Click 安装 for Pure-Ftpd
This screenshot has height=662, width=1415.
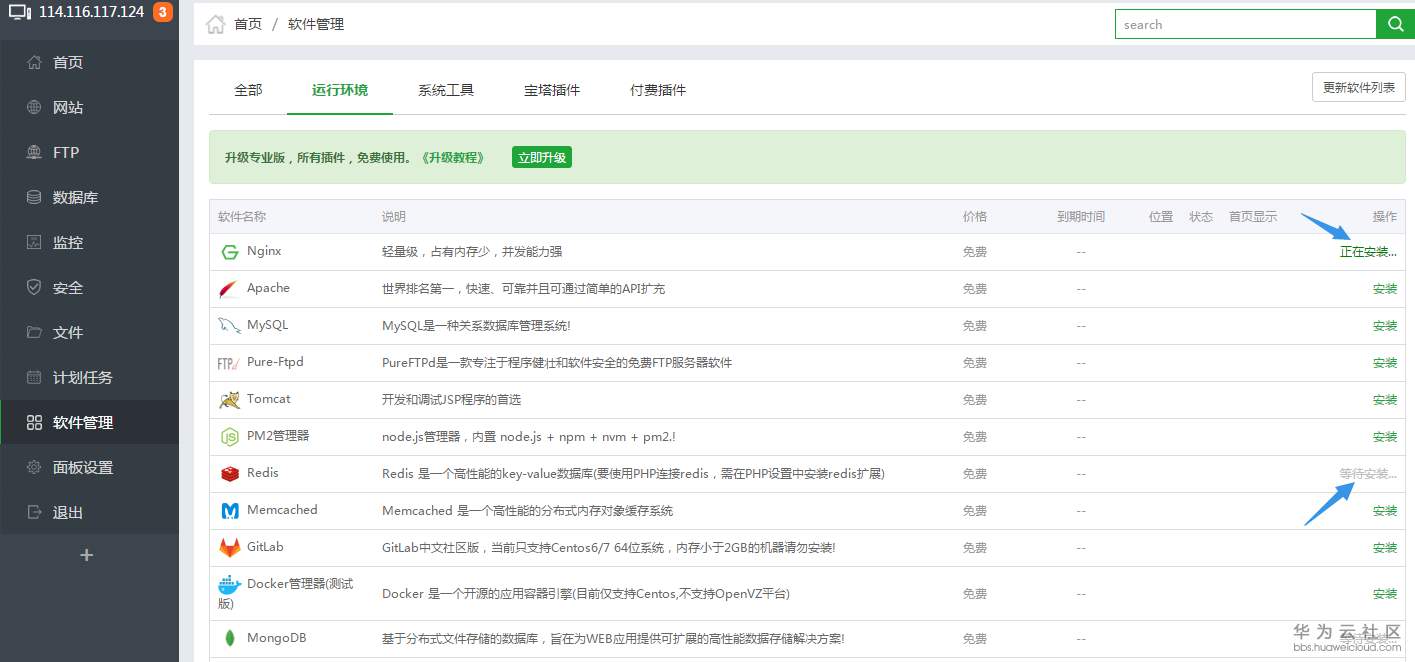(x=1385, y=363)
